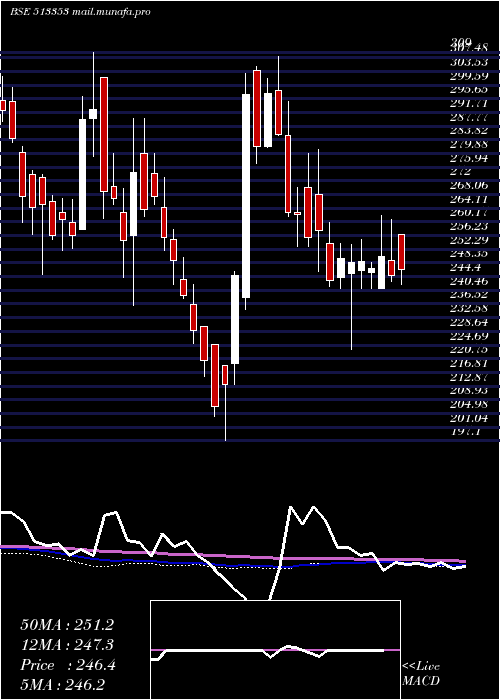Click the 260.17 price axis label
500x700 pixels.
(469, 213)
